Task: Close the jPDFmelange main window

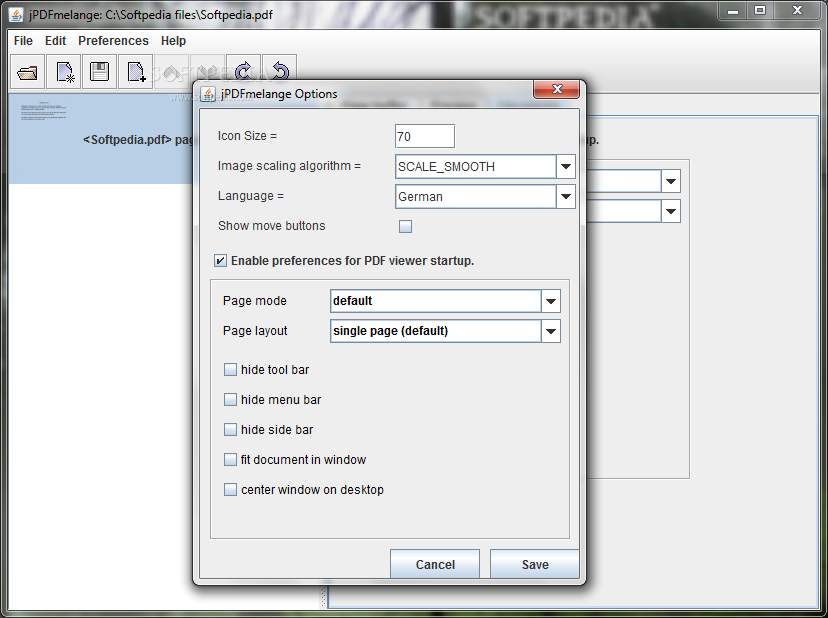Action: tap(797, 11)
